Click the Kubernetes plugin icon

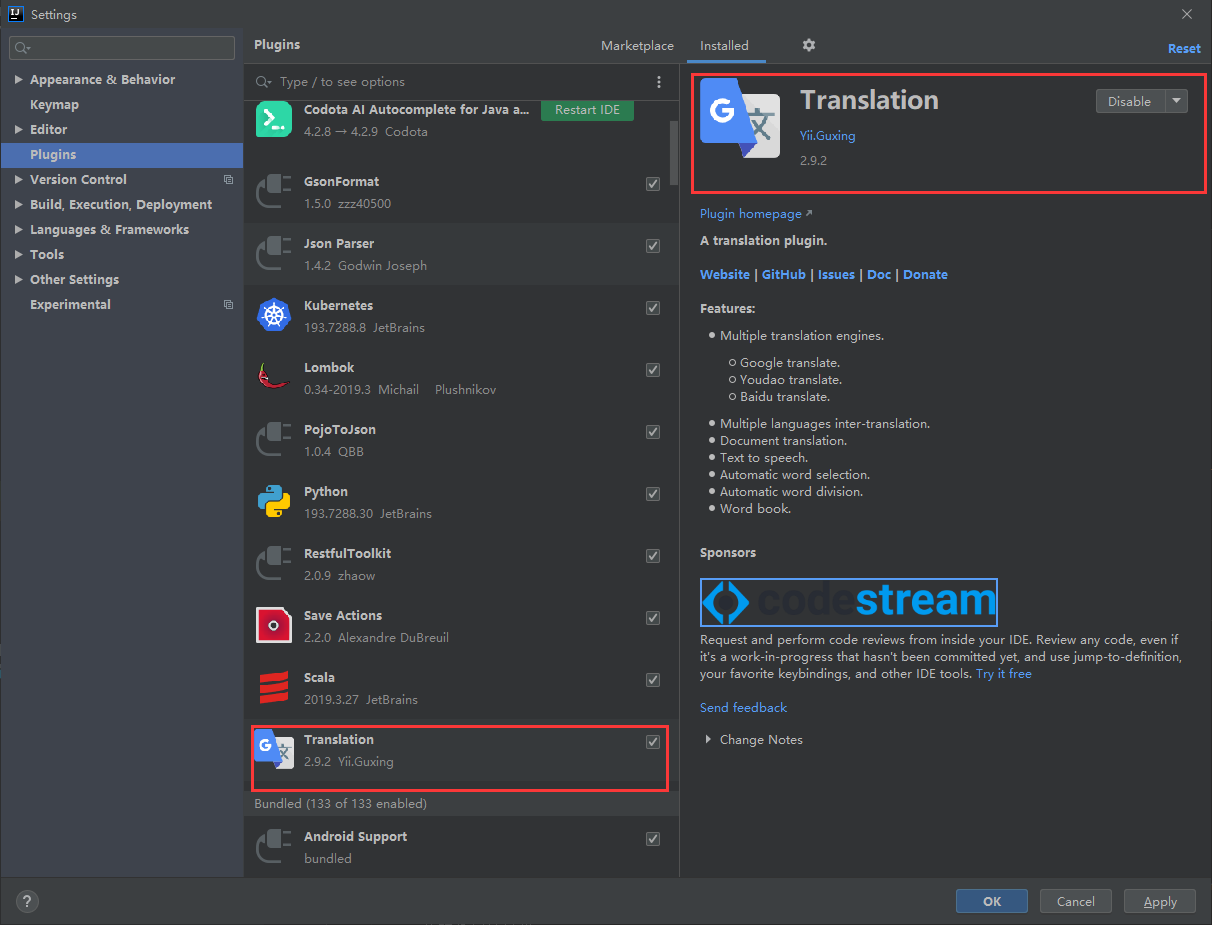274,316
